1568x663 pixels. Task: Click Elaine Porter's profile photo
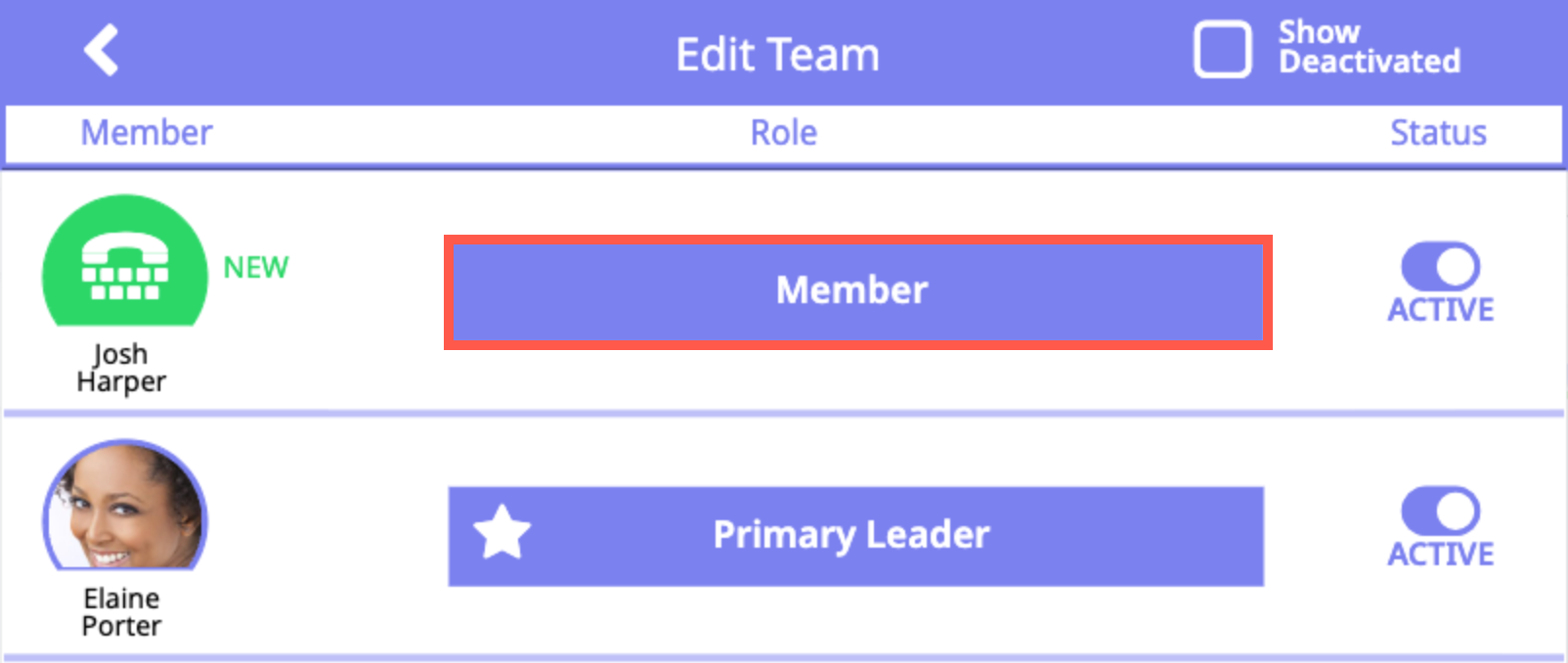click(125, 507)
